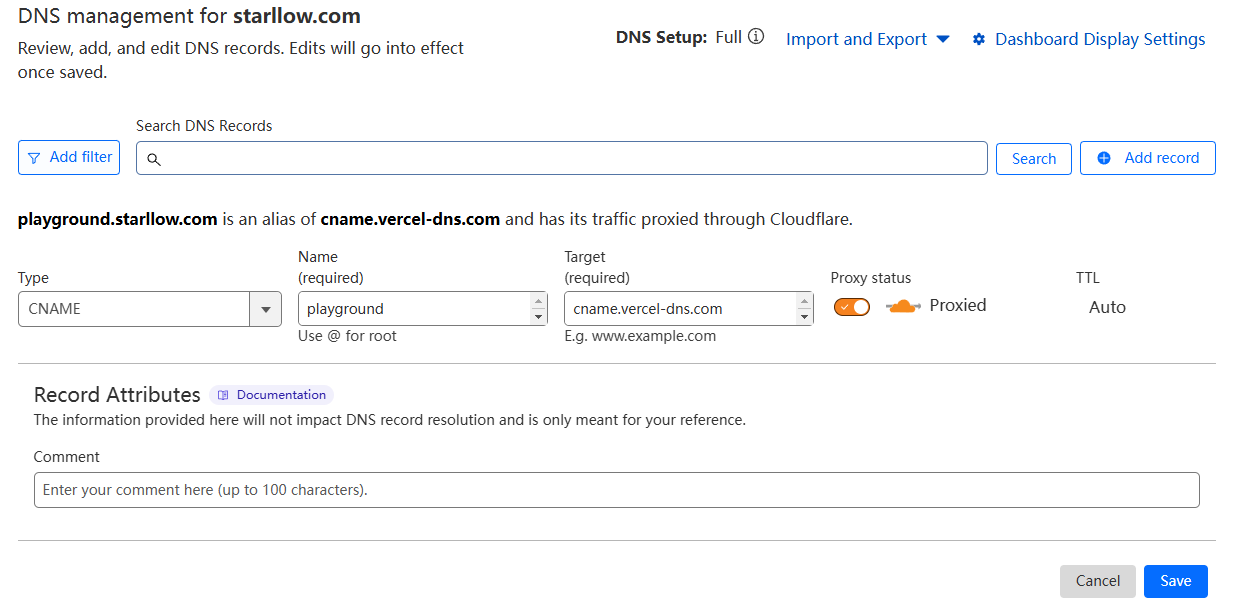Click the Add filter button

[69, 158]
